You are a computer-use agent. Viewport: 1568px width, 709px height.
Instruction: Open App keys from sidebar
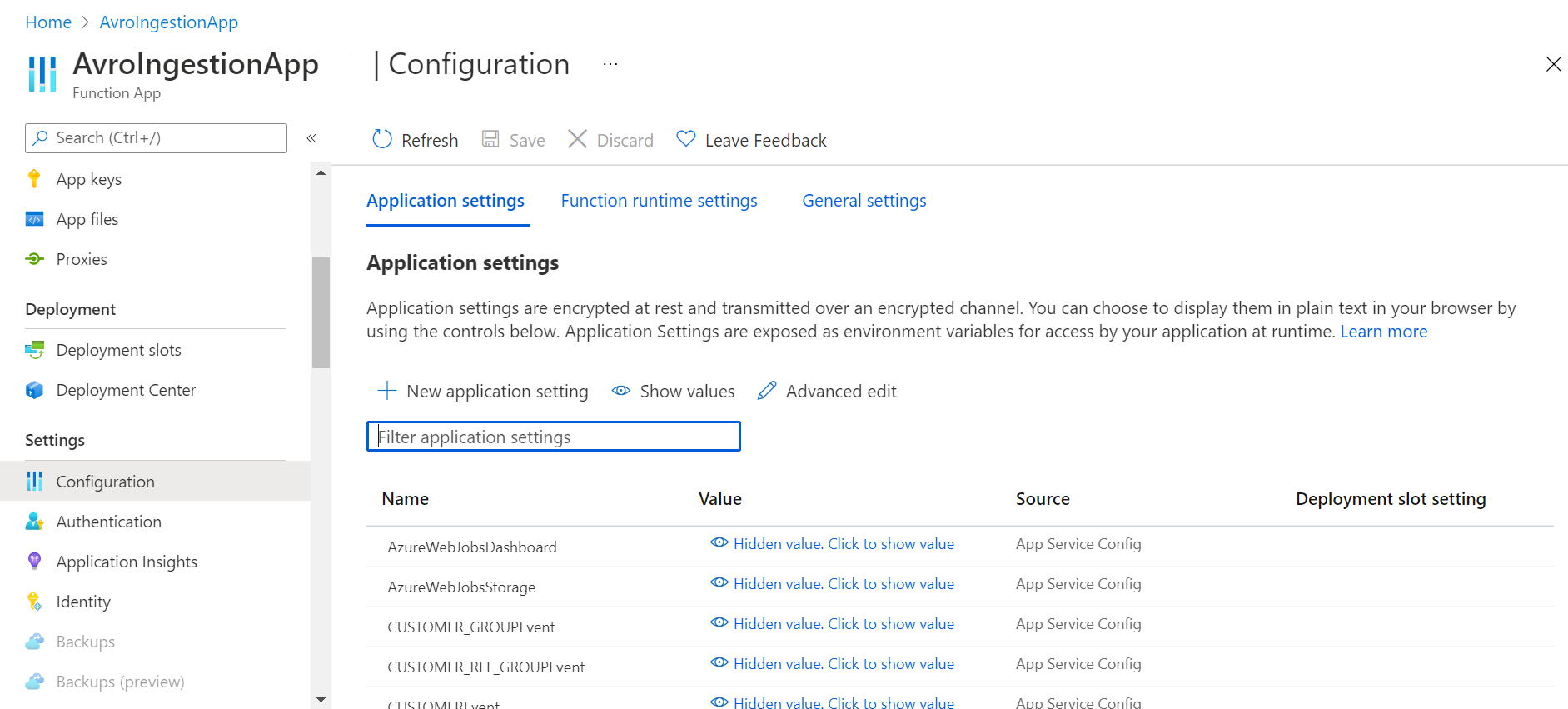coord(88,179)
